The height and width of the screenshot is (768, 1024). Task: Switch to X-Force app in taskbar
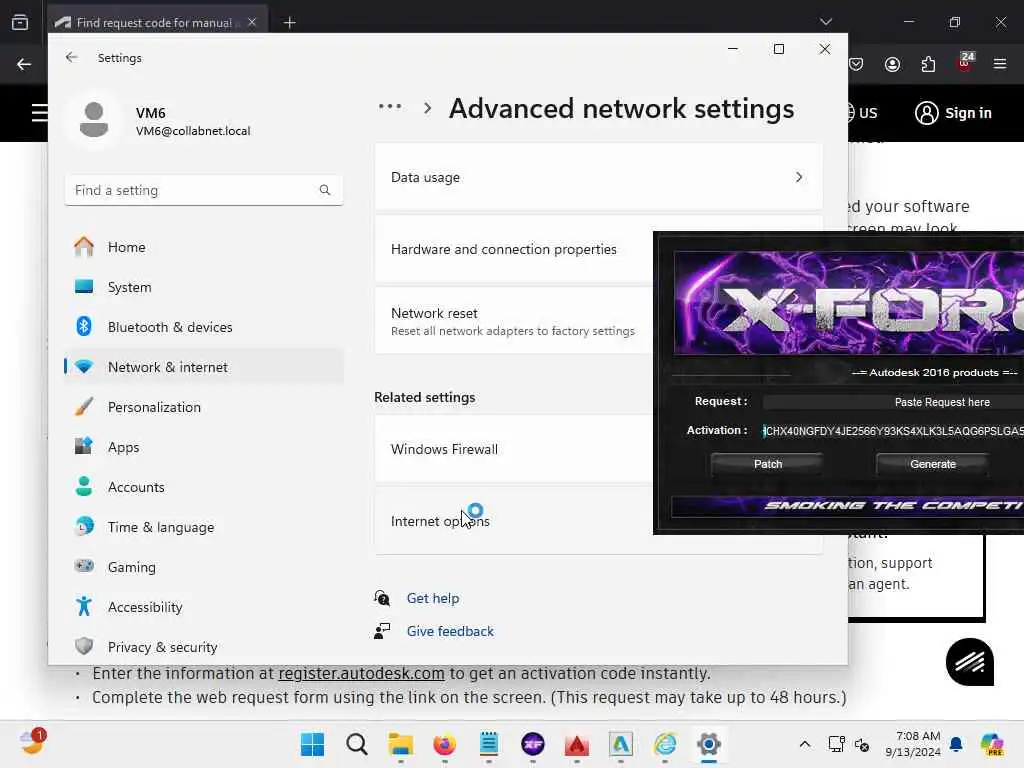click(533, 744)
